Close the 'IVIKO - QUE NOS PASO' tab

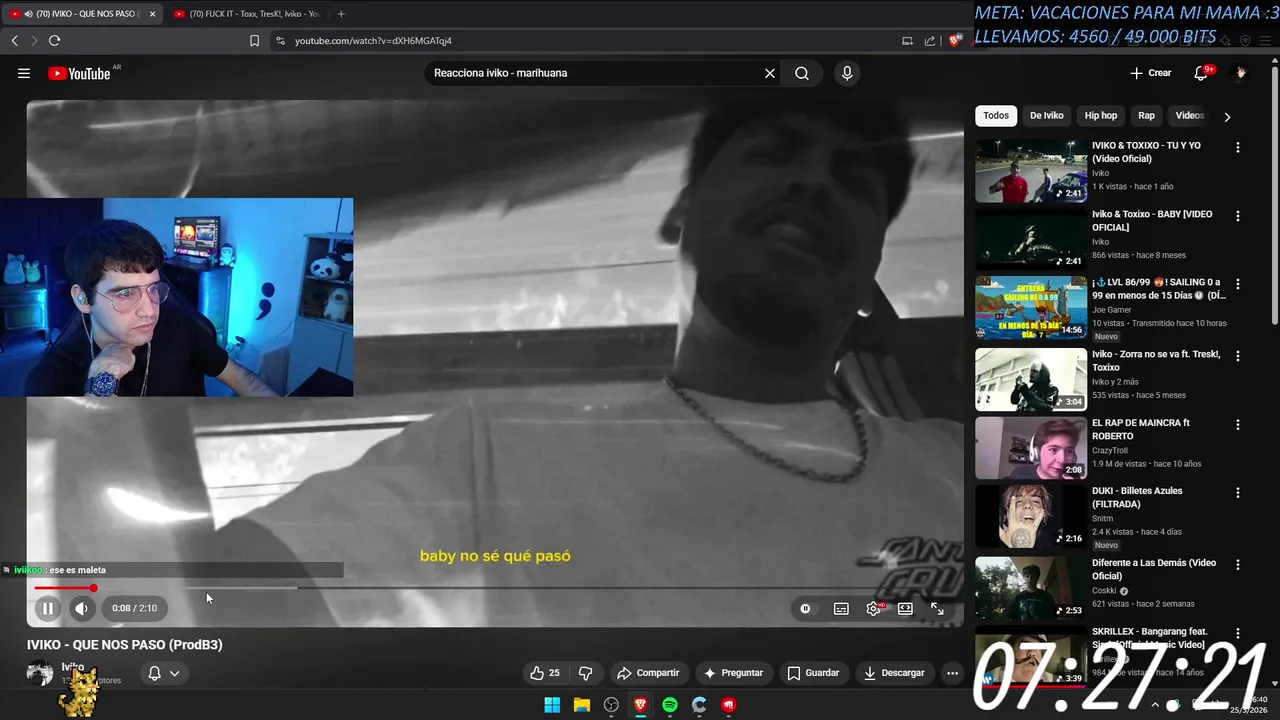152,14
